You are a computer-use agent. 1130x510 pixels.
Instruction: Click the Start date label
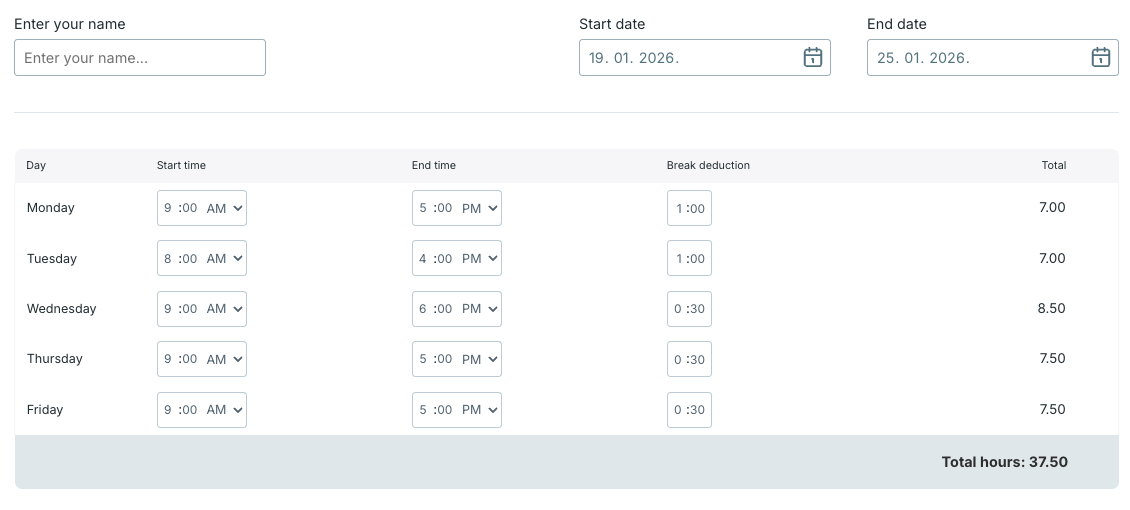[x=612, y=24]
